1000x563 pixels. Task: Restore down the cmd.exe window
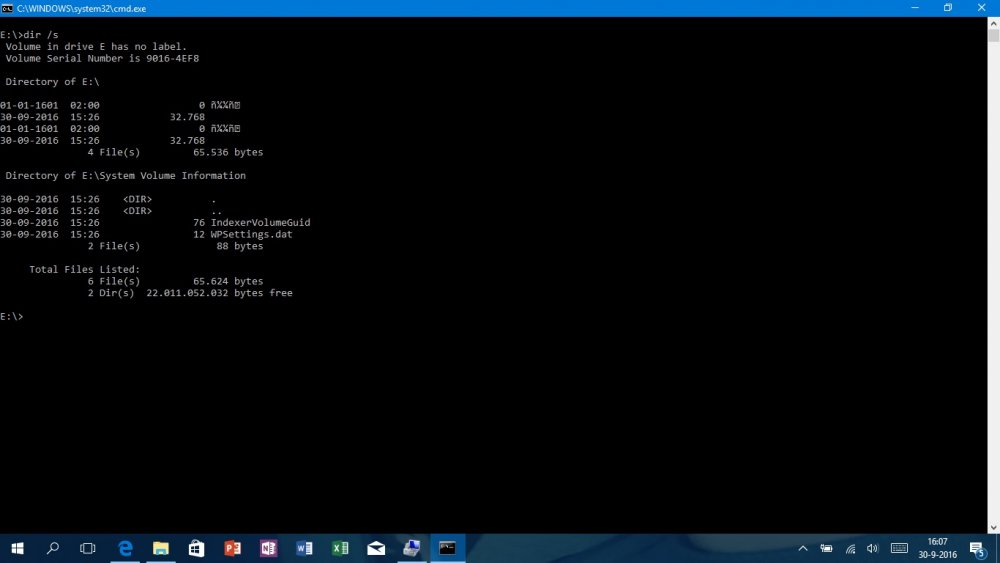click(x=948, y=8)
